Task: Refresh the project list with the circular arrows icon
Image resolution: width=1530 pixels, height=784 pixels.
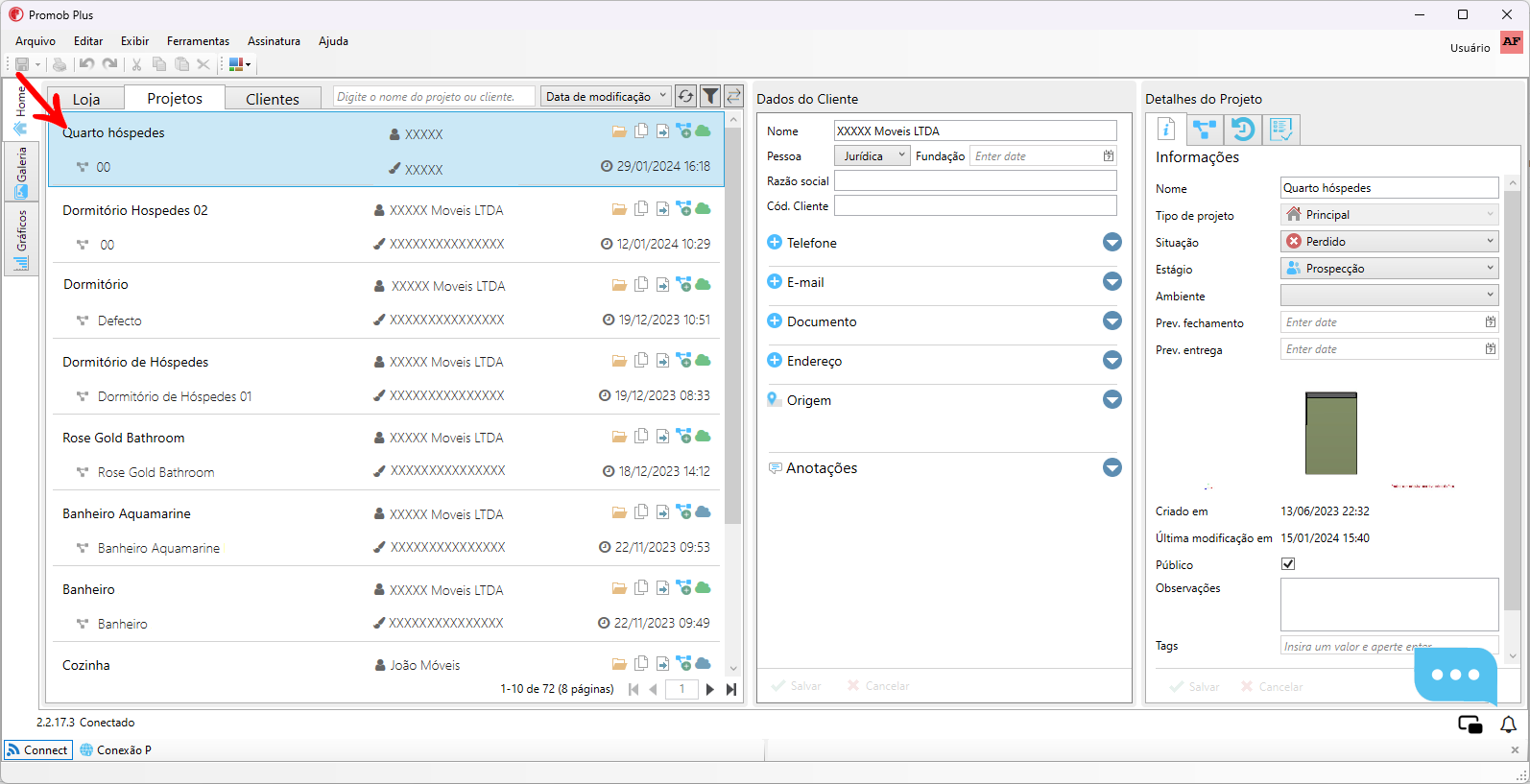Action: pos(685,96)
